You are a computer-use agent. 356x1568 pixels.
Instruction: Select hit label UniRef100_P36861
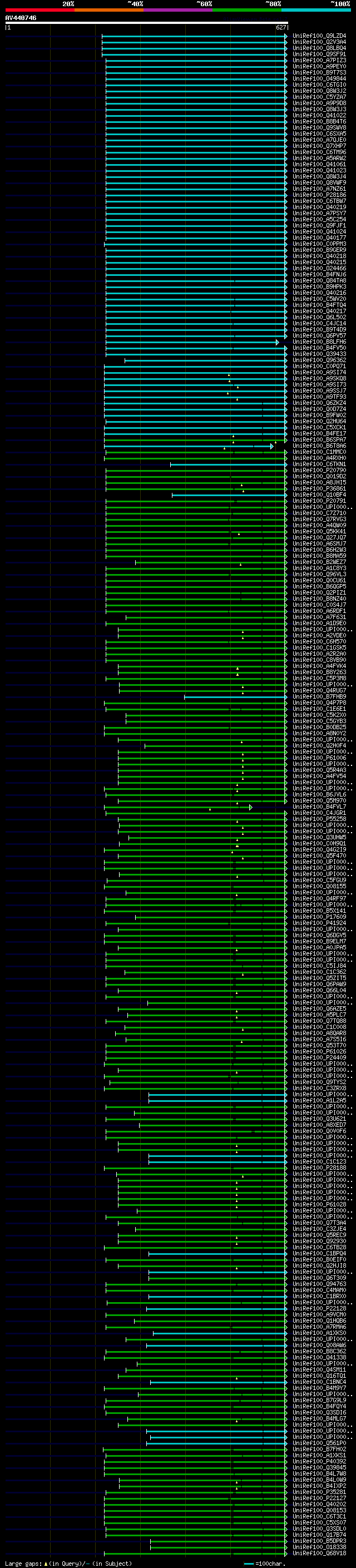click(319, 489)
